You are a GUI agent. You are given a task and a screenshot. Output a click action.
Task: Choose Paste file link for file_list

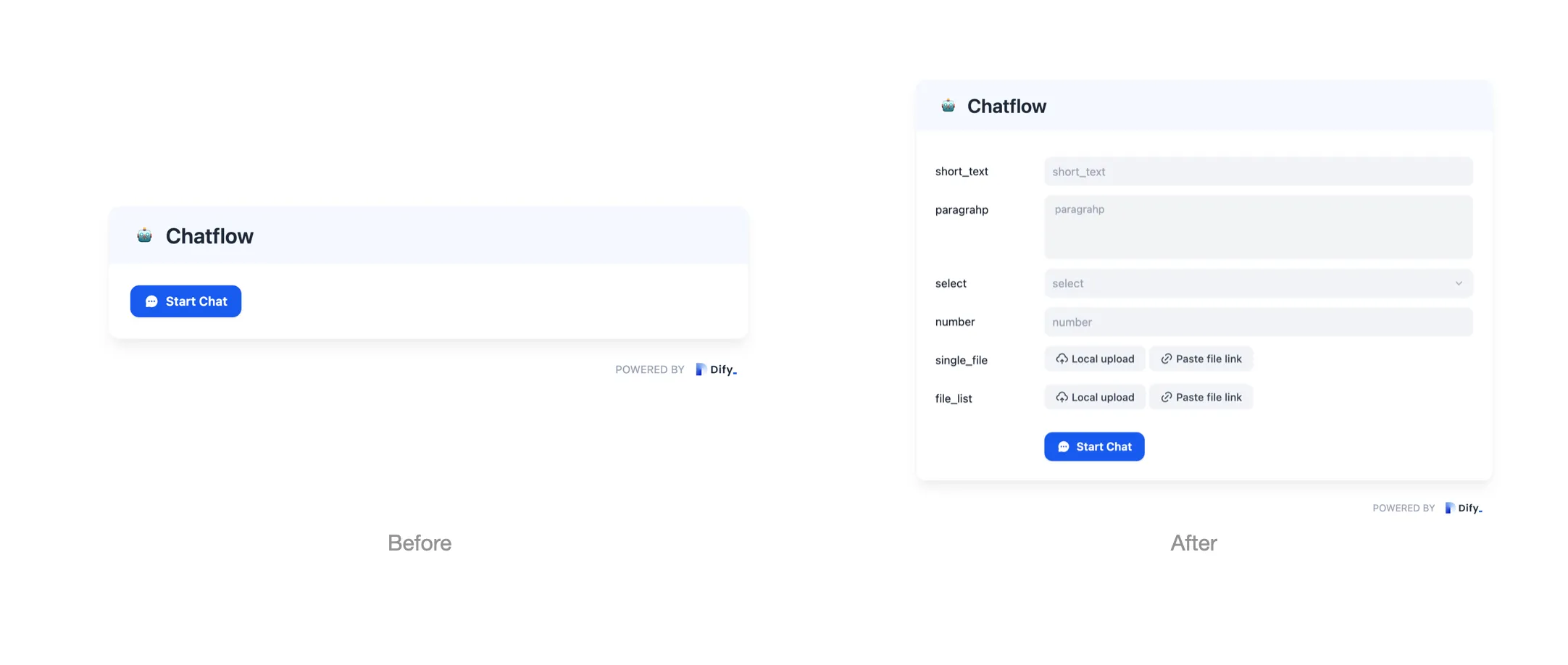[1201, 397]
